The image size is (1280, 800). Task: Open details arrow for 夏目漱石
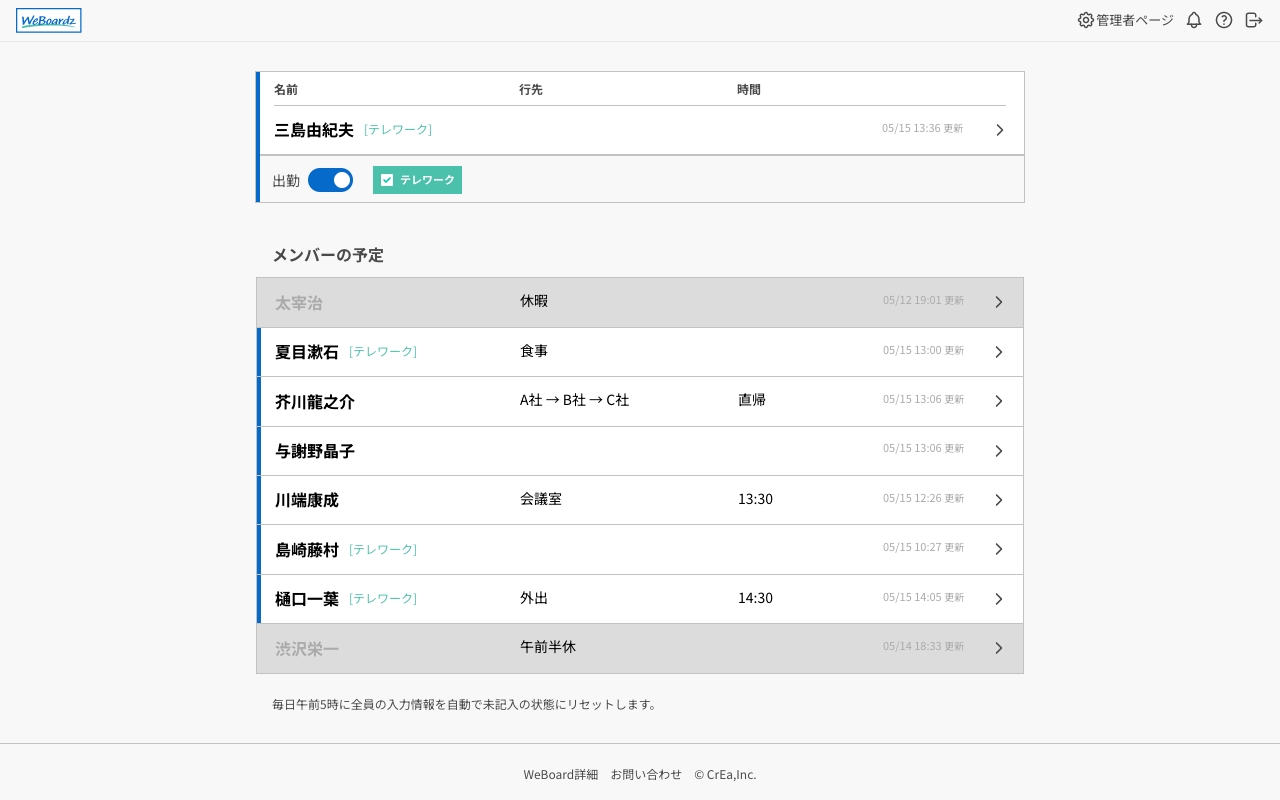pos(998,352)
